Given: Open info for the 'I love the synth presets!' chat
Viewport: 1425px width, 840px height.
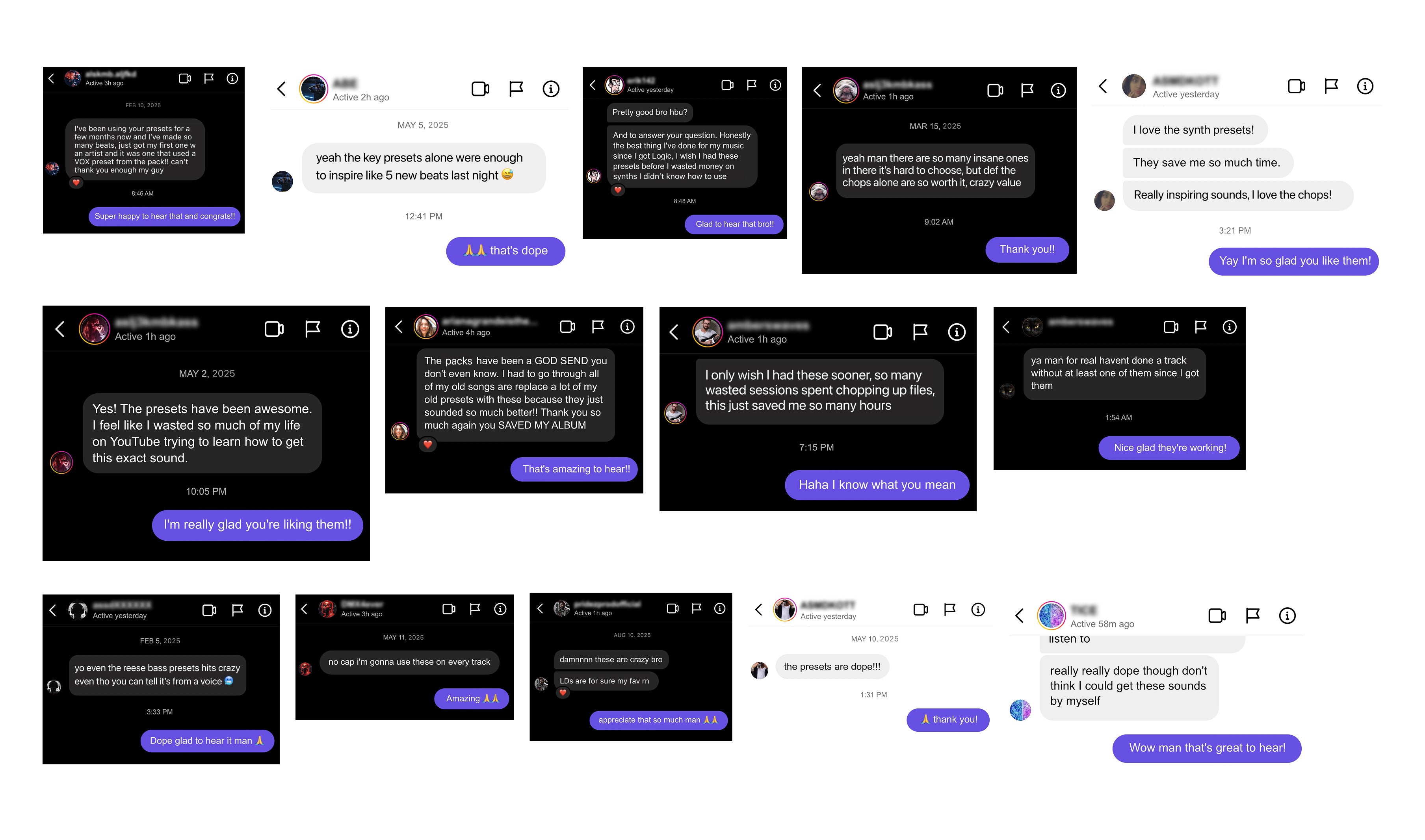Looking at the screenshot, I should [1365, 86].
